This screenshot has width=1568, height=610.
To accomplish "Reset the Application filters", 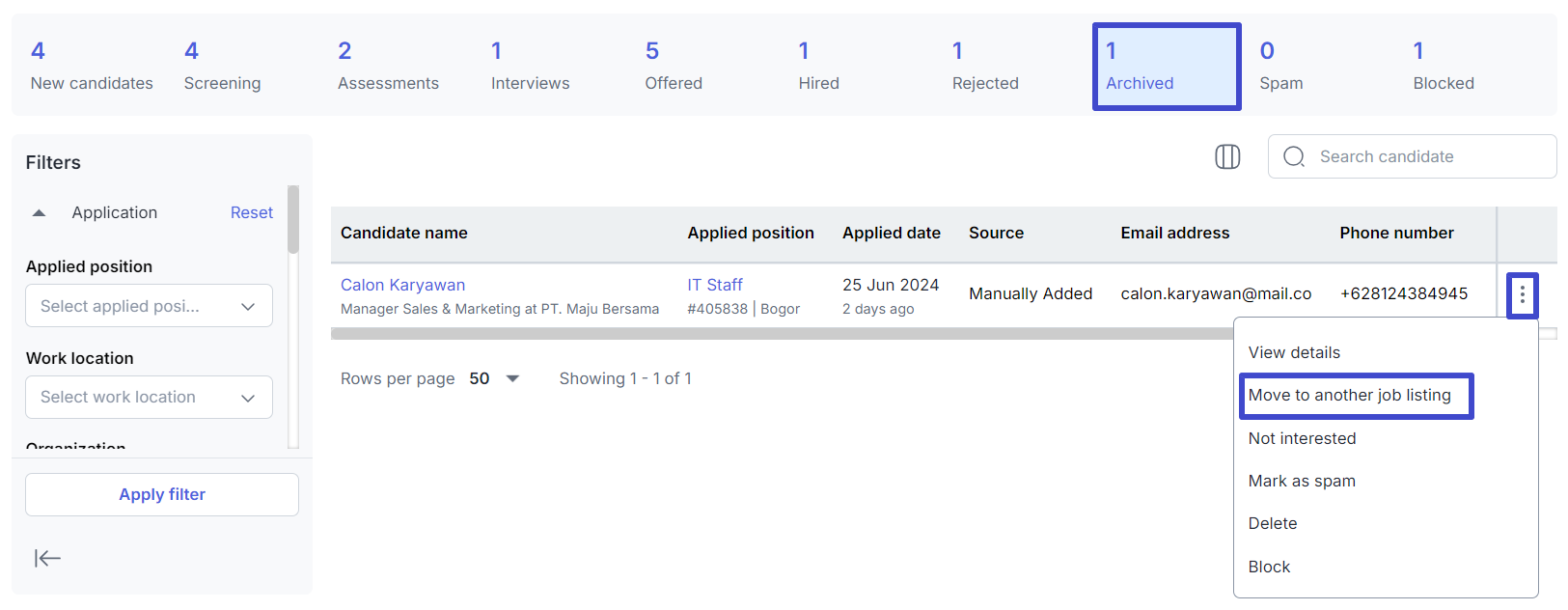I will click(251, 212).
